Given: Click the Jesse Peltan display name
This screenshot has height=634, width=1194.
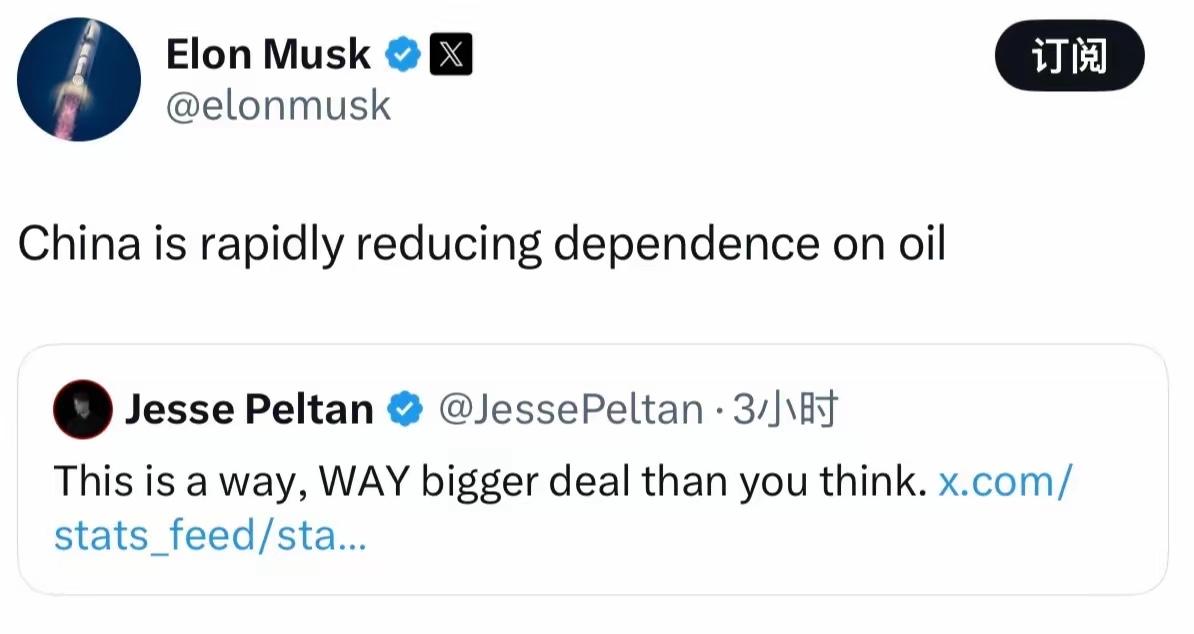Looking at the screenshot, I should coord(249,410).
